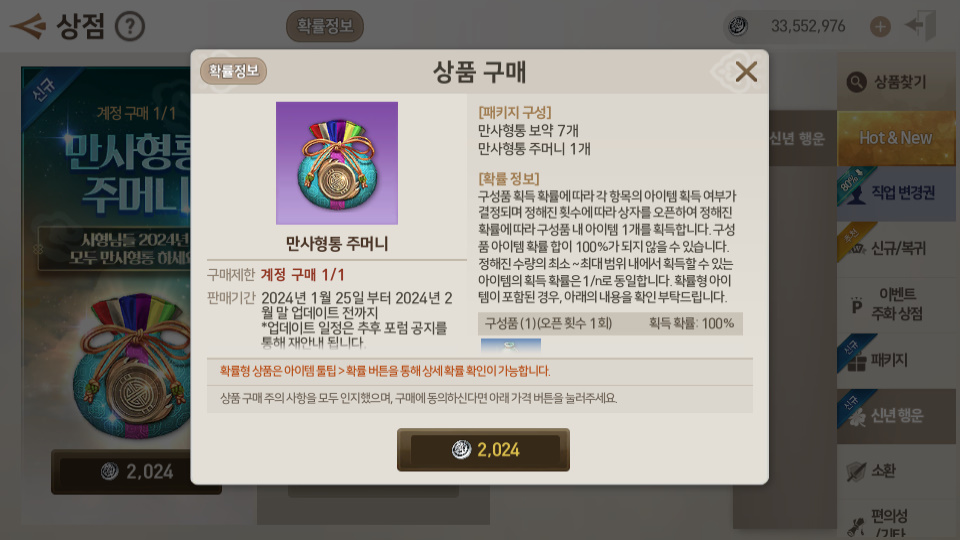Open the 소환 category
Screen dimensions: 960x540
[x=896, y=471]
